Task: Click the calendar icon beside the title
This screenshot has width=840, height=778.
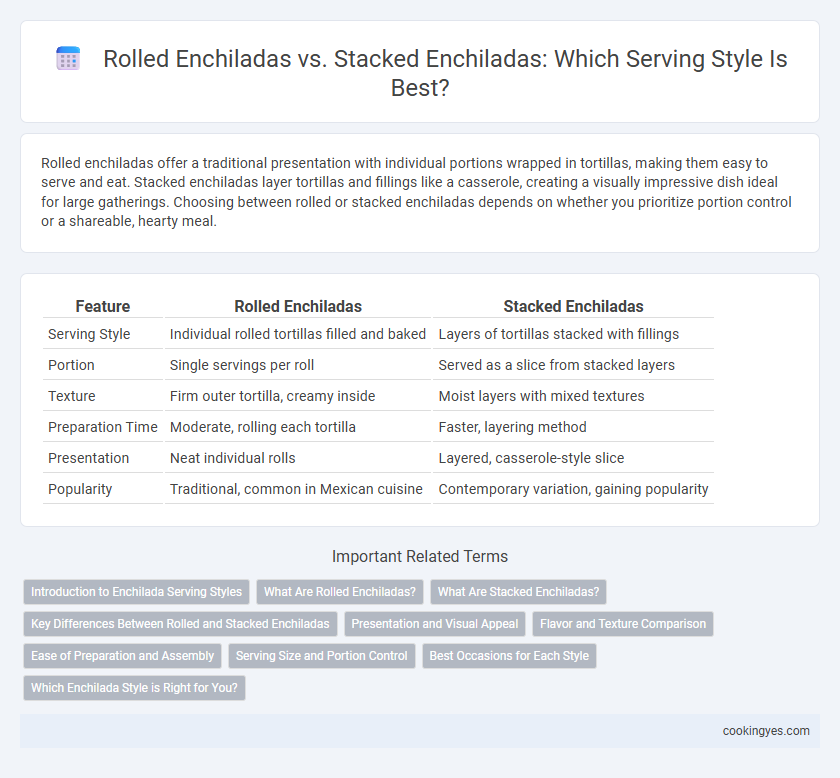Action: click(68, 58)
